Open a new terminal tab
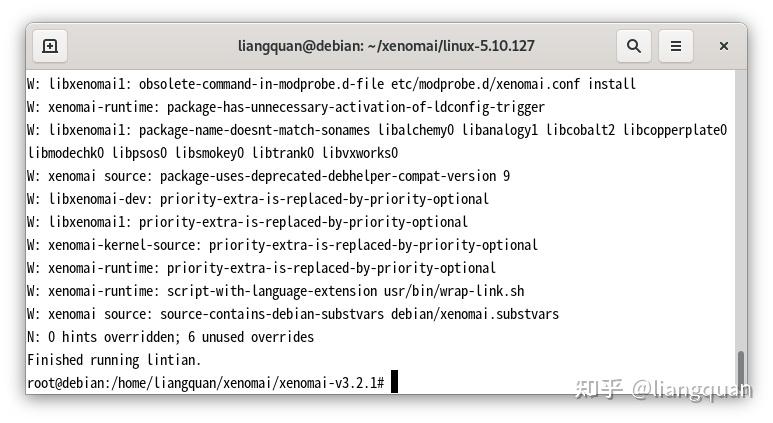The image size is (773, 423). click(50, 46)
